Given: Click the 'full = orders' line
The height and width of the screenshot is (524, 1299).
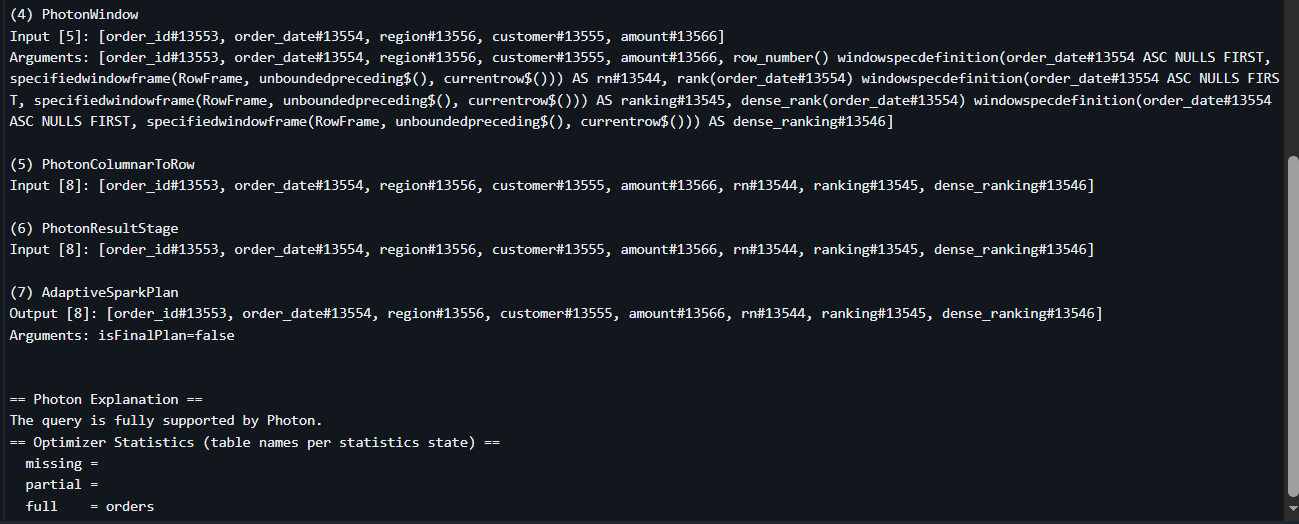Looking at the screenshot, I should click(x=90, y=506).
